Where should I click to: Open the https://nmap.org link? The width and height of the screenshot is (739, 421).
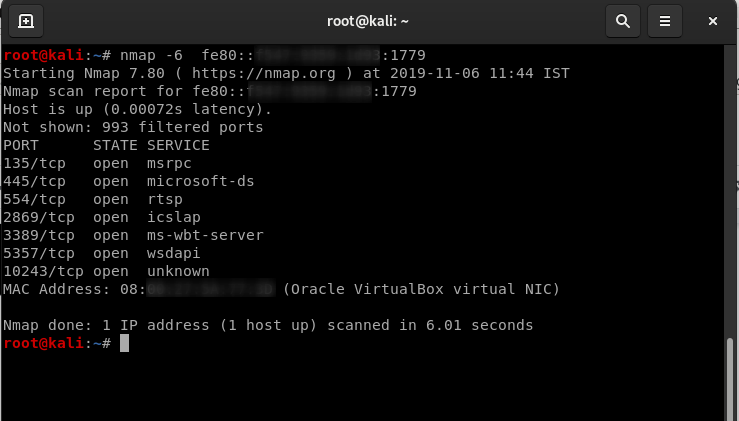(x=264, y=74)
